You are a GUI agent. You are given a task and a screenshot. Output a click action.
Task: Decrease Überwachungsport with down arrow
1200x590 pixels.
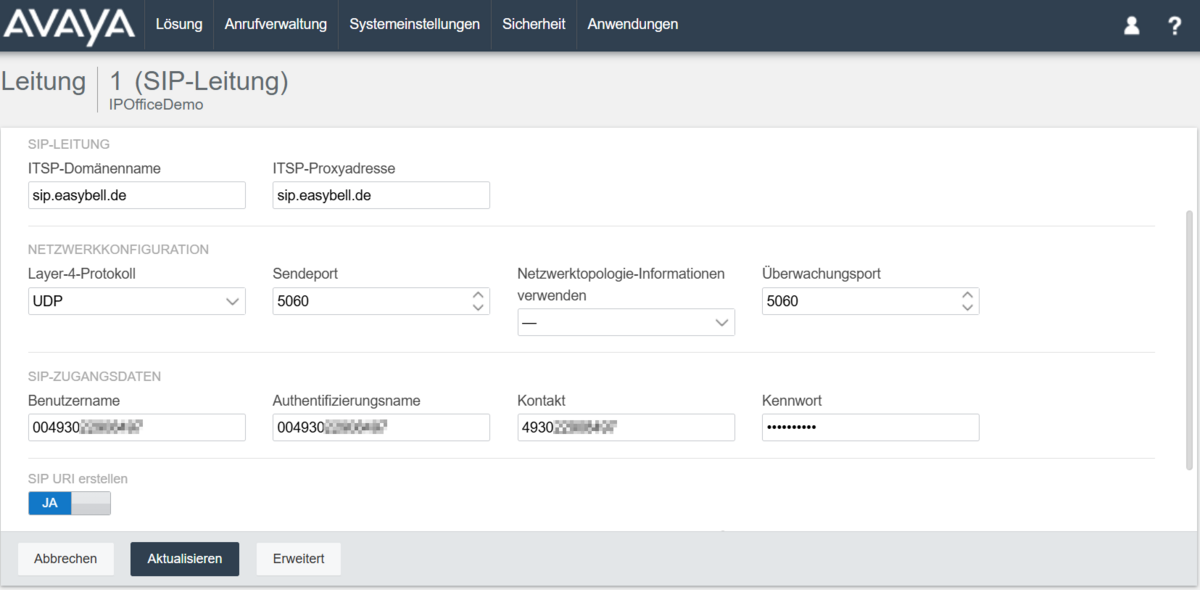coord(967,308)
